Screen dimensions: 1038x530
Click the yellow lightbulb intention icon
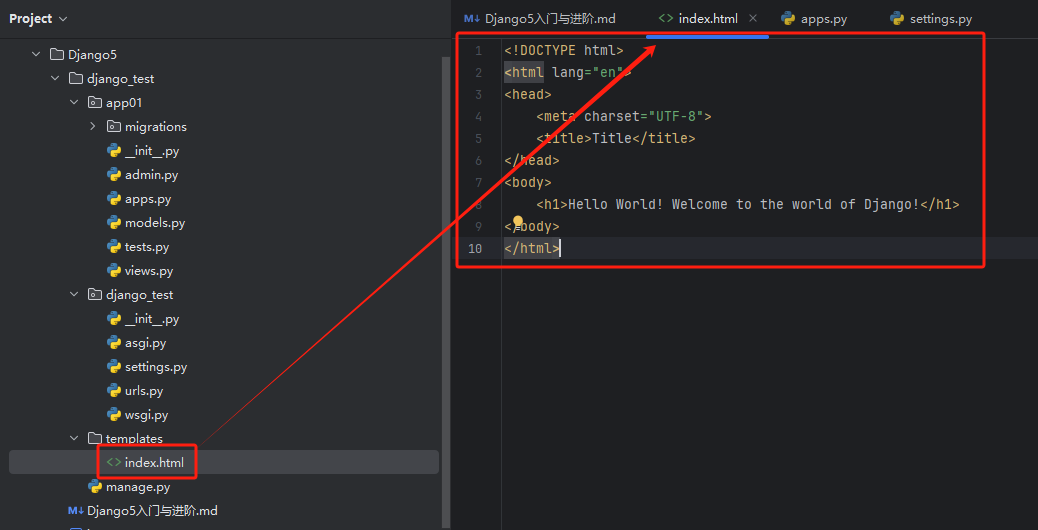[518, 221]
